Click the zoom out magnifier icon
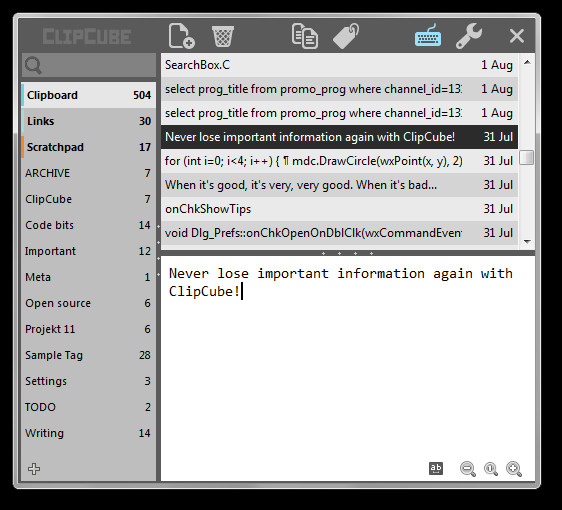 [468, 469]
